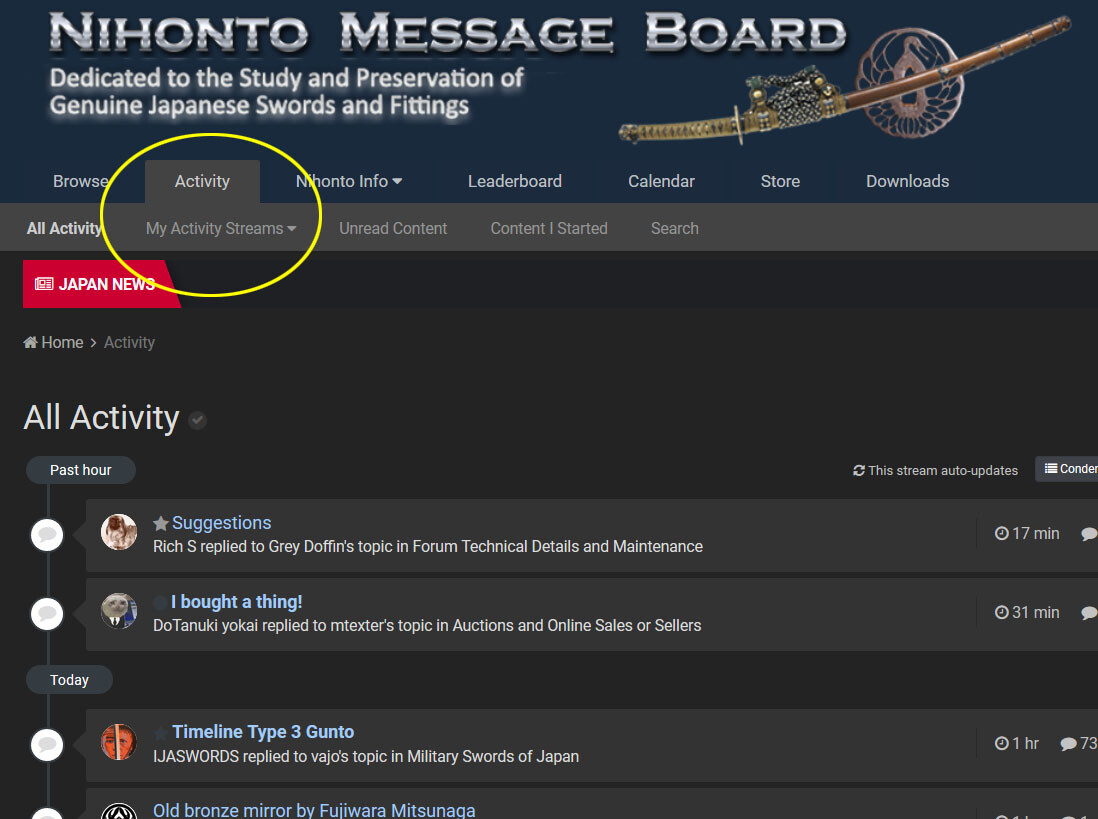Click 'This stream auto-updates' text
This screenshot has width=1098, height=819.
[943, 470]
